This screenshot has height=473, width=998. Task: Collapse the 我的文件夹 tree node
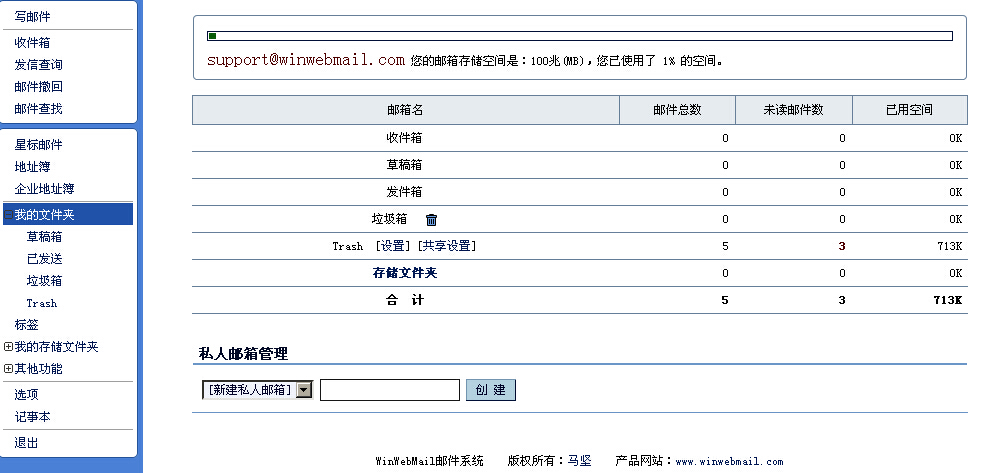tap(8, 215)
